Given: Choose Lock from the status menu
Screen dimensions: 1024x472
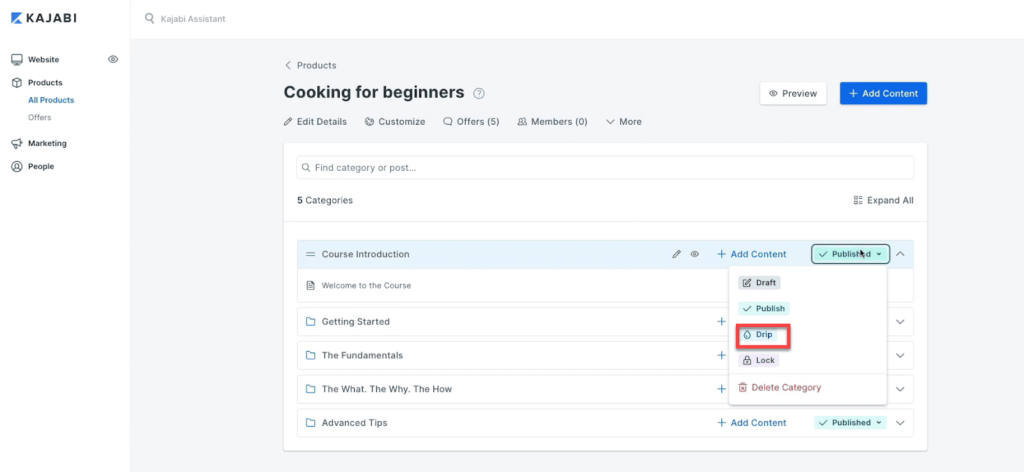Looking at the screenshot, I should (758, 360).
